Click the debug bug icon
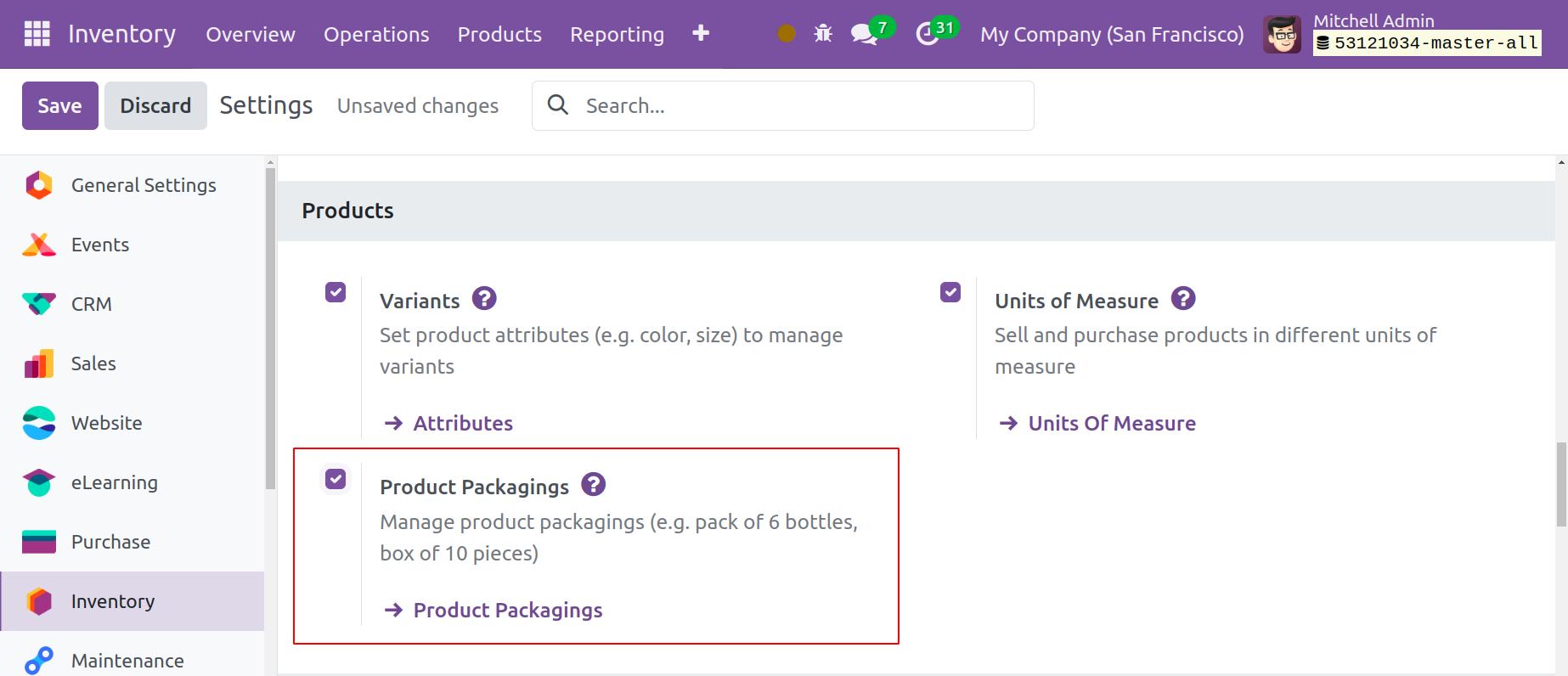The height and width of the screenshot is (676, 1568). click(822, 34)
